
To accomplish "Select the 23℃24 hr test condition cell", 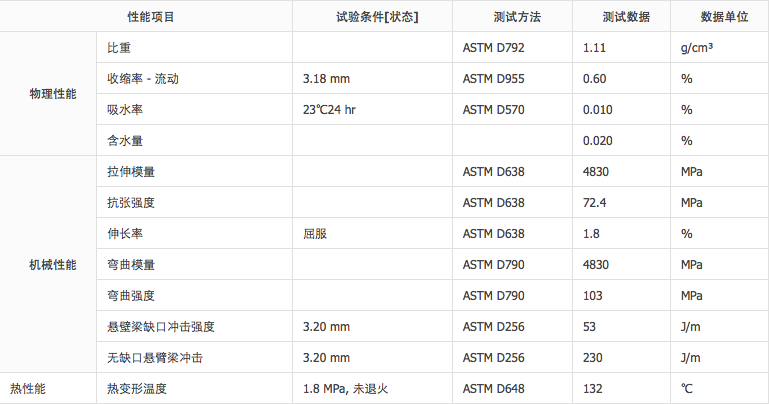I will [329, 109].
